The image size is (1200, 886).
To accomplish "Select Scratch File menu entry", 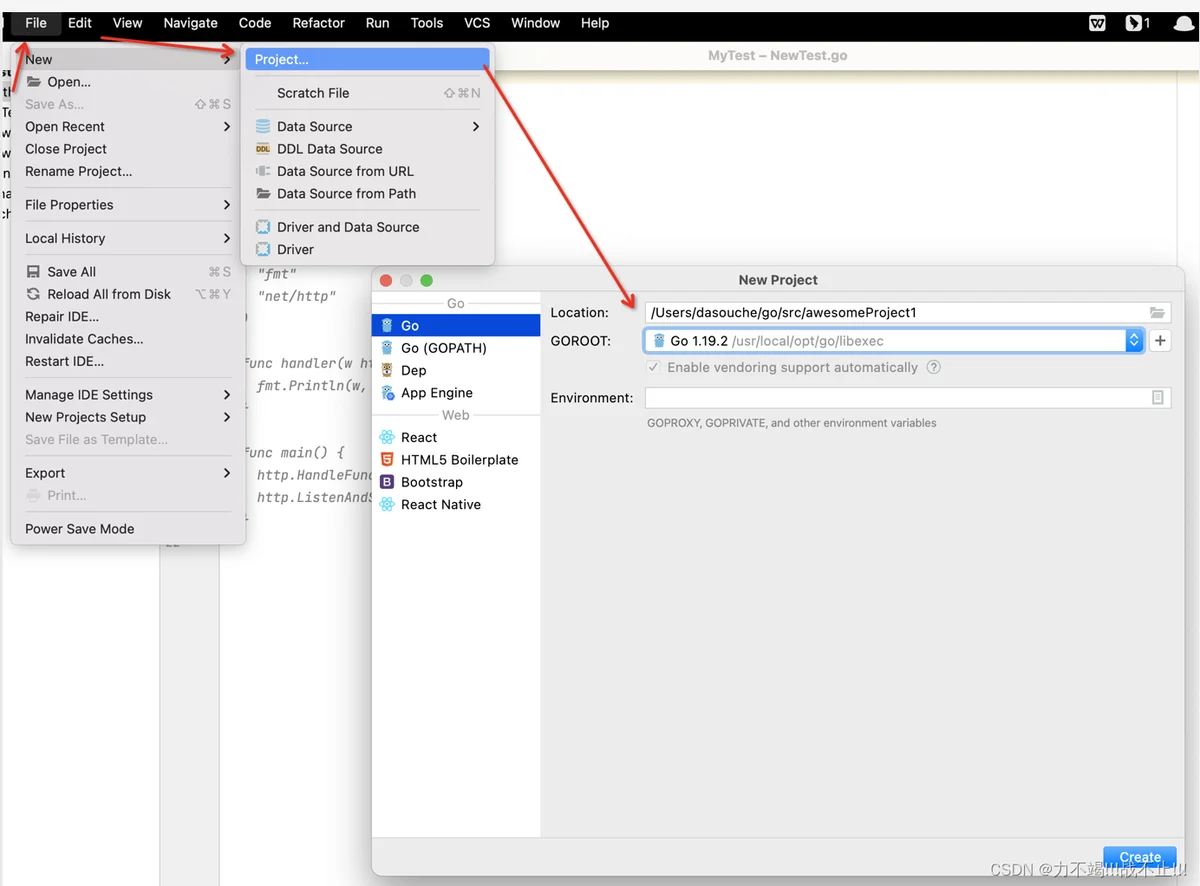I will pos(367,93).
